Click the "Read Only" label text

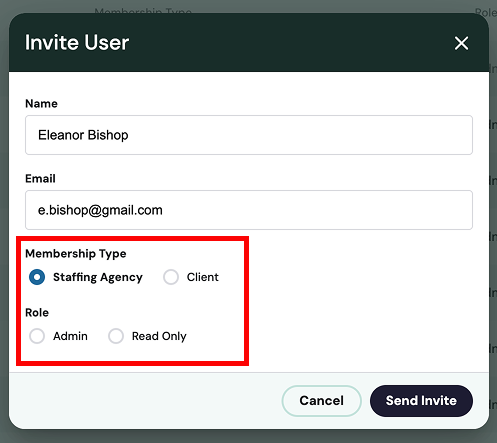pos(159,336)
